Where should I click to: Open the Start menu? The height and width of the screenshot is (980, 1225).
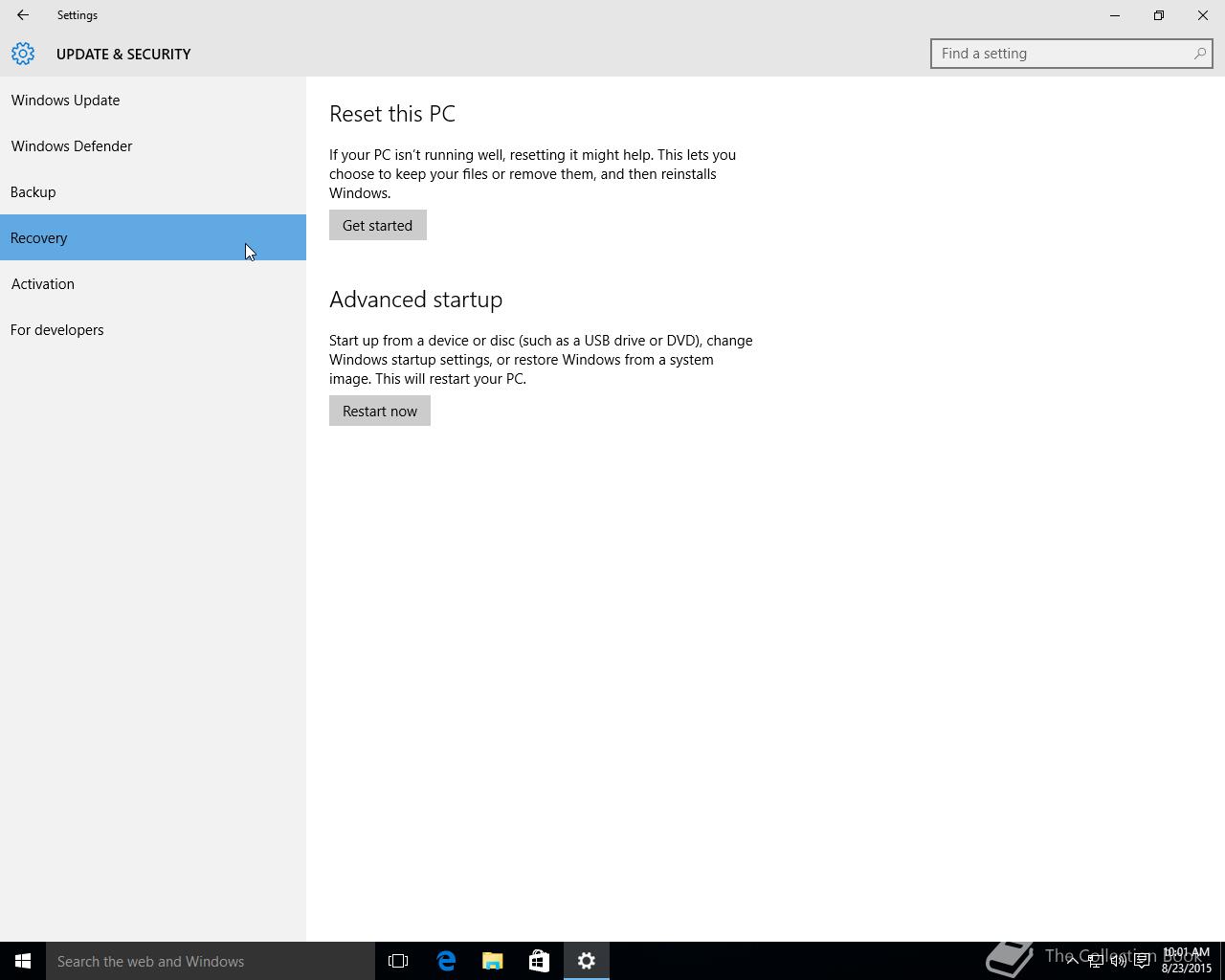(23, 961)
